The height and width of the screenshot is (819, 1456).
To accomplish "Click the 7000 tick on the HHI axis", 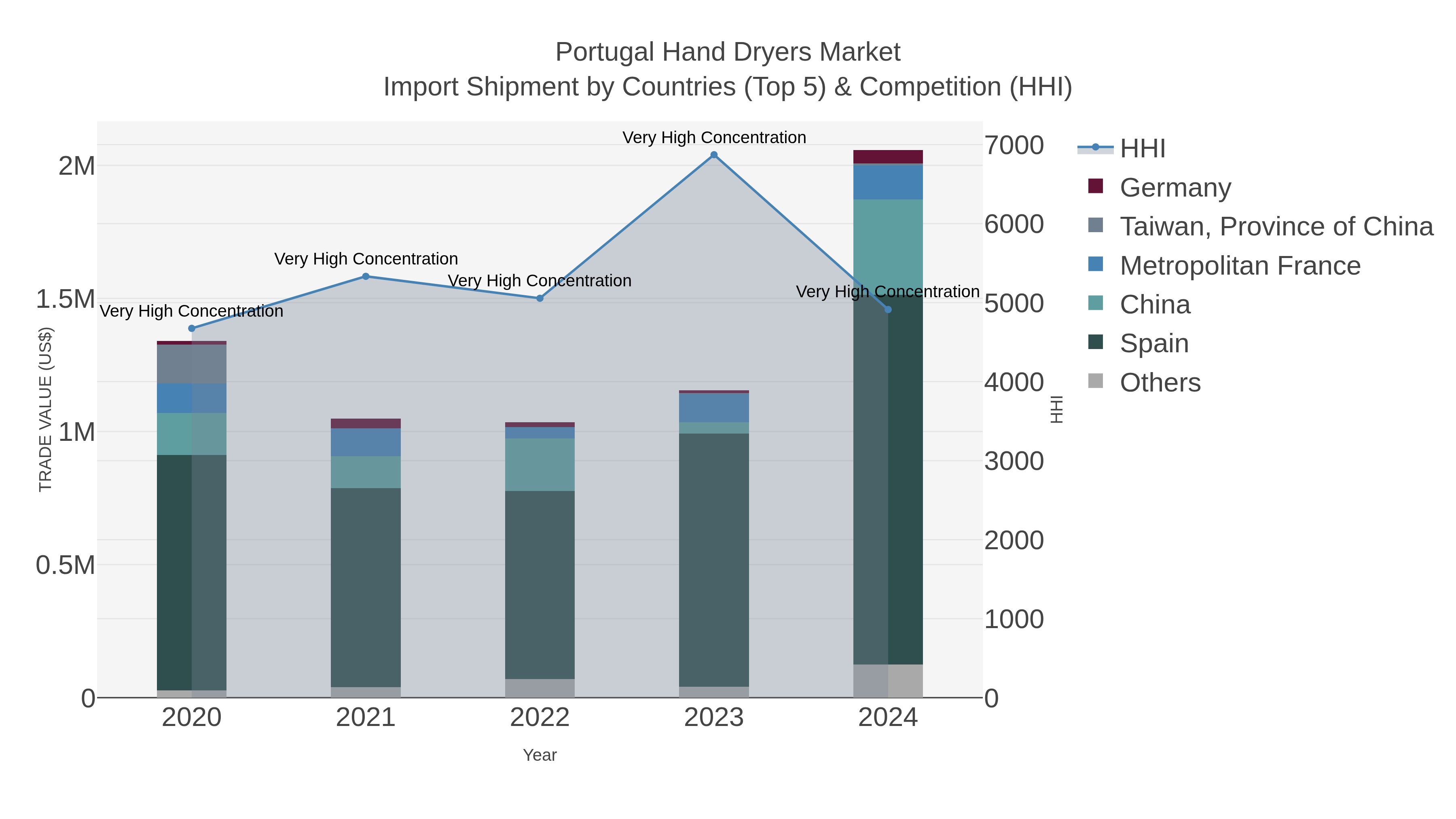I will [1014, 145].
